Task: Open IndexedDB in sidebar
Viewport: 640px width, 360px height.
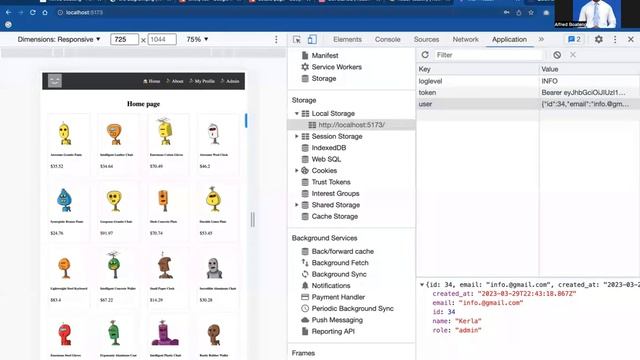Action: [x=329, y=148]
